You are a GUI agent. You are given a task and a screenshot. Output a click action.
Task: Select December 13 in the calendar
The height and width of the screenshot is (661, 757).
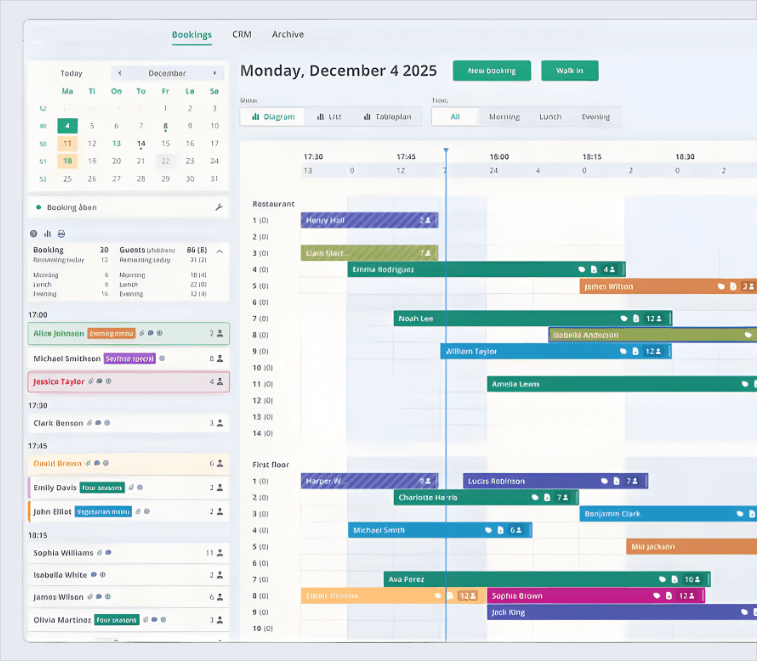116,143
